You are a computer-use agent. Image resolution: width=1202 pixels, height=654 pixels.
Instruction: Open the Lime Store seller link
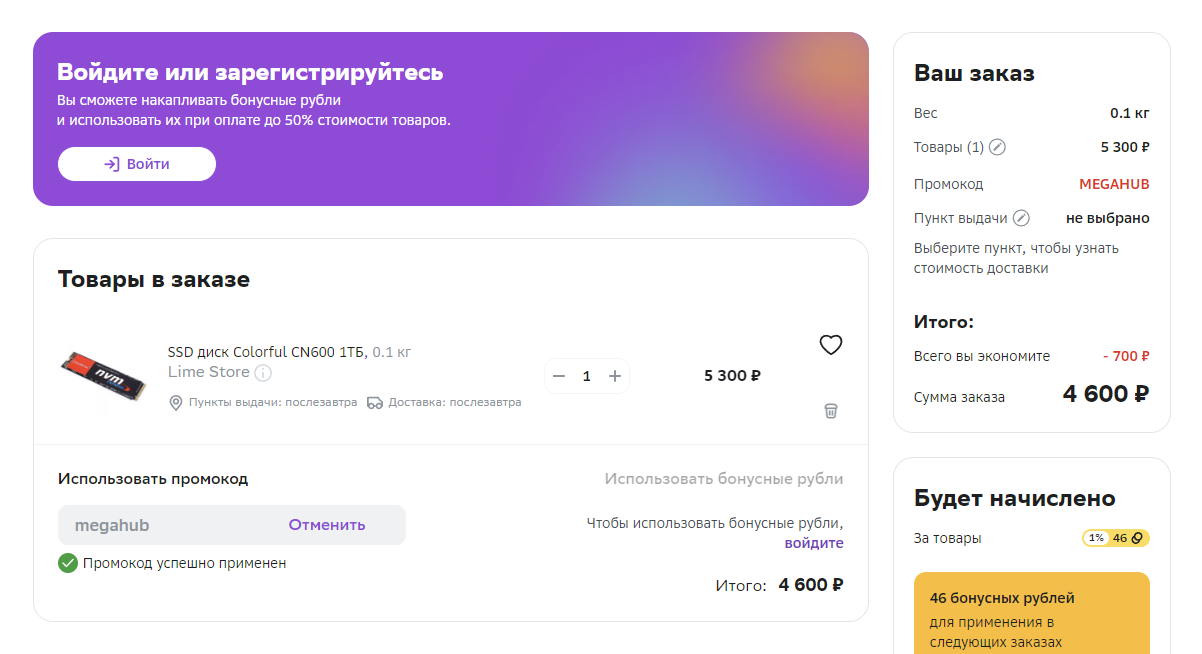(x=209, y=372)
